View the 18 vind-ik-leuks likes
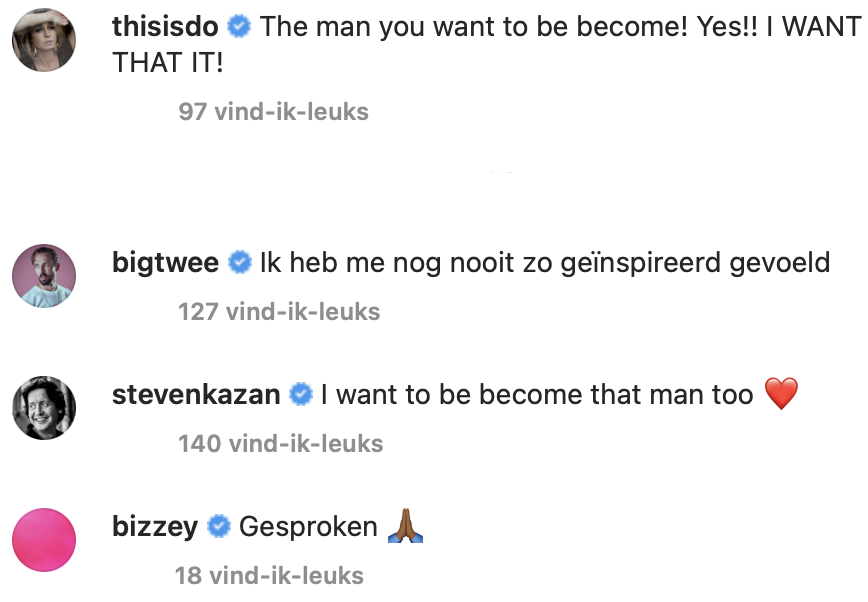868x602 pixels. coord(270,576)
